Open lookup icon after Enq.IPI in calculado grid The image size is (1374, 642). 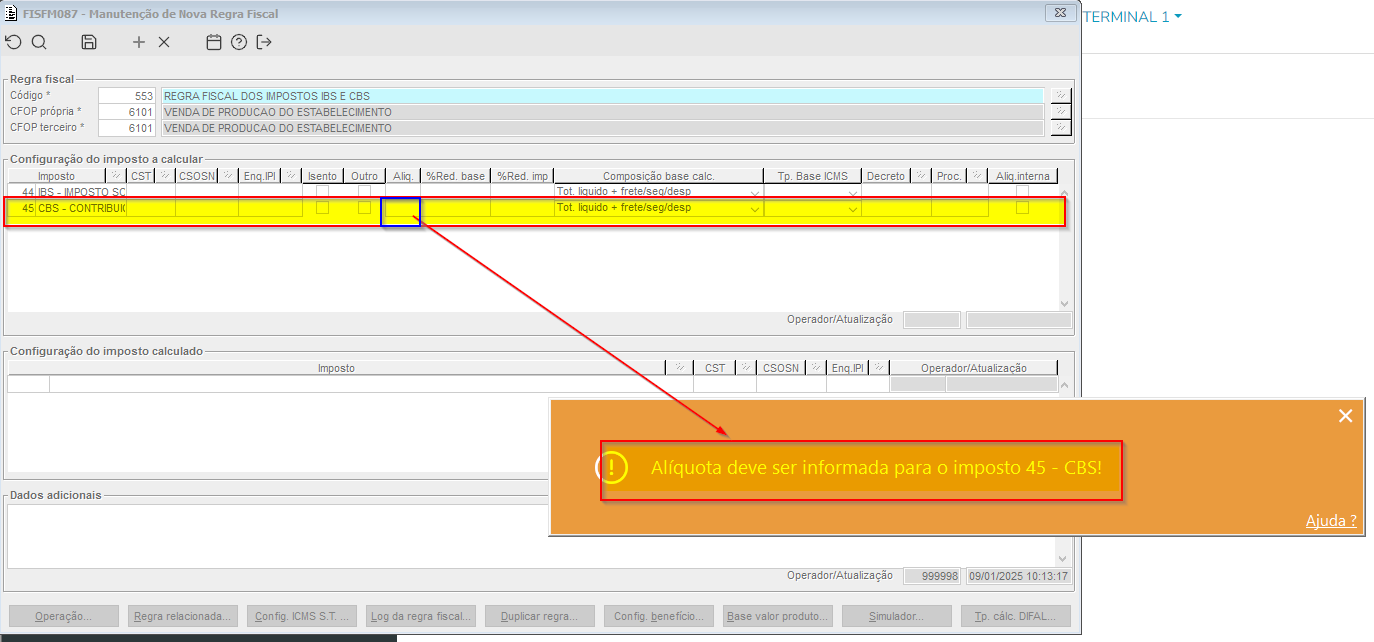point(879,368)
